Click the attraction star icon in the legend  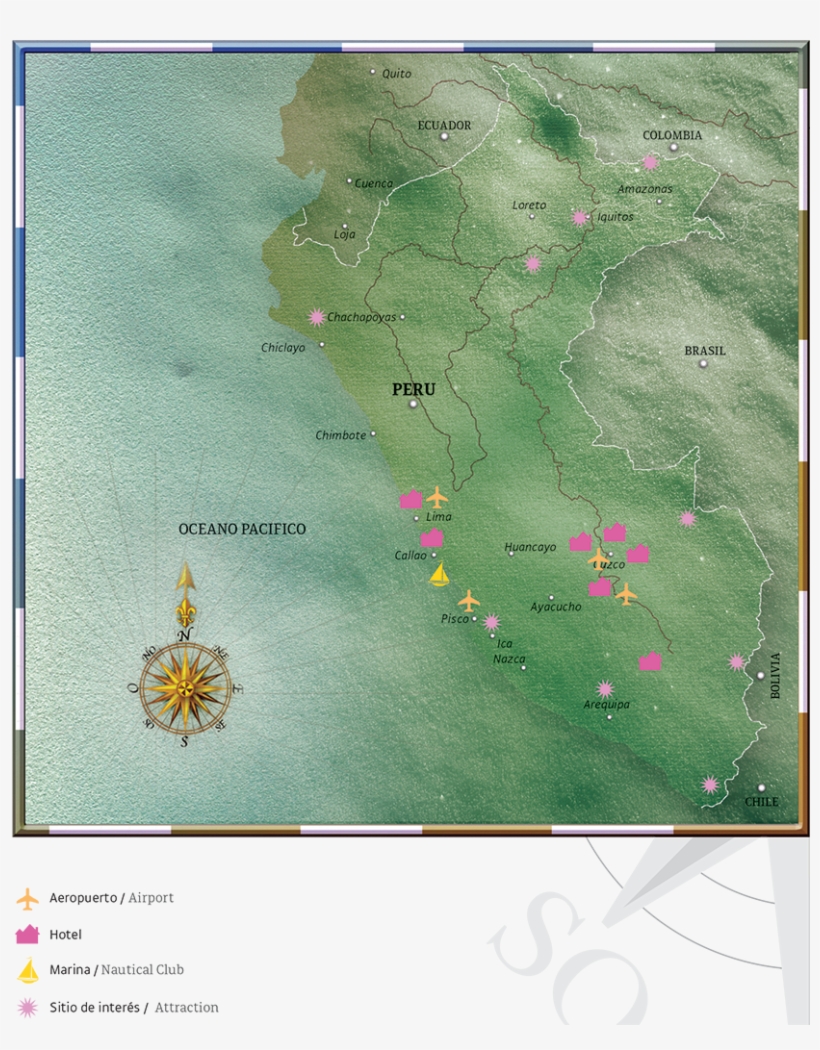point(27,1007)
